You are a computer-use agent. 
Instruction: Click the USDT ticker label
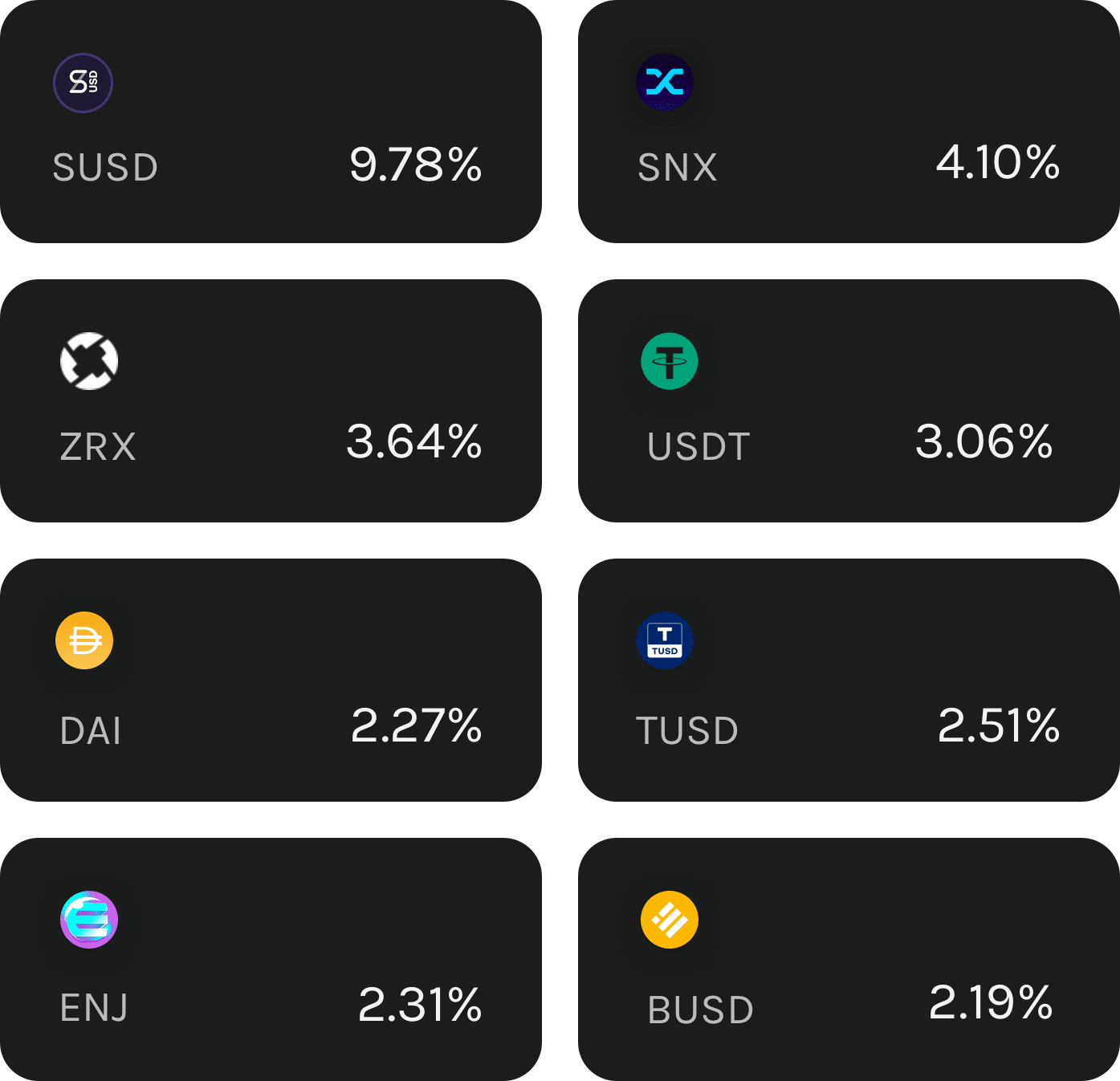[698, 447]
